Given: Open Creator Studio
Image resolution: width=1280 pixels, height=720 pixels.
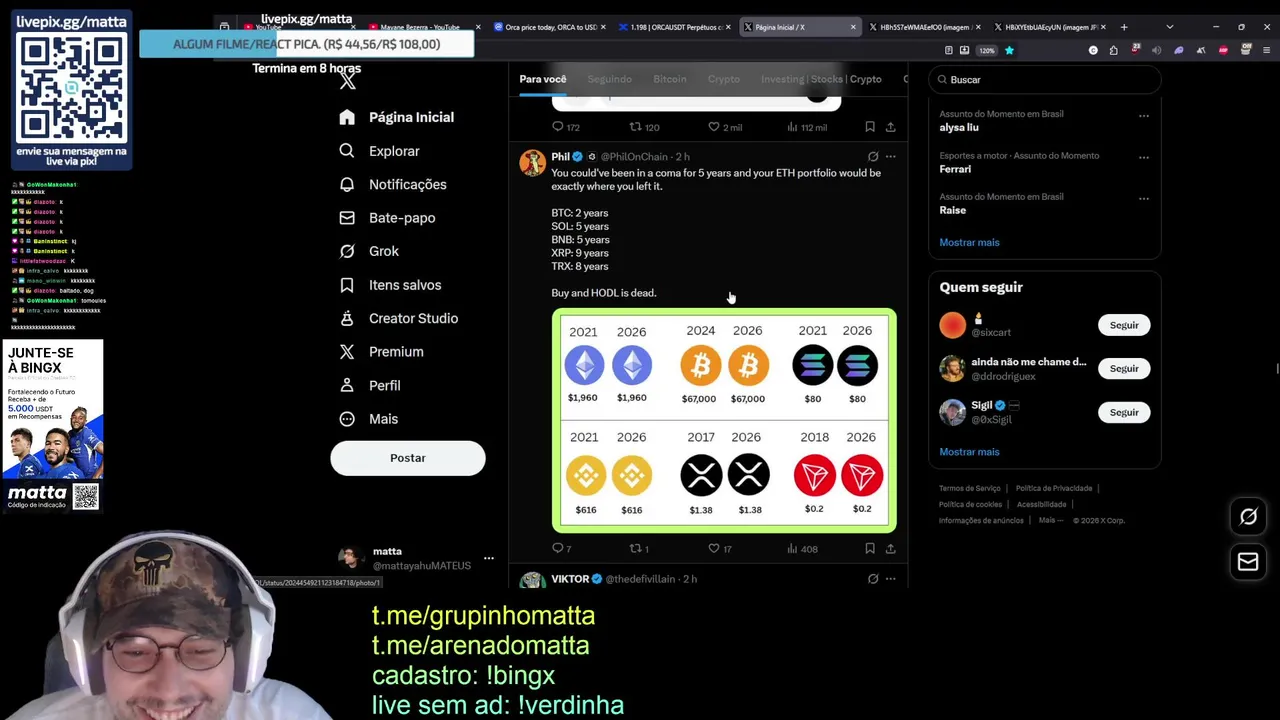Looking at the screenshot, I should pos(398,318).
